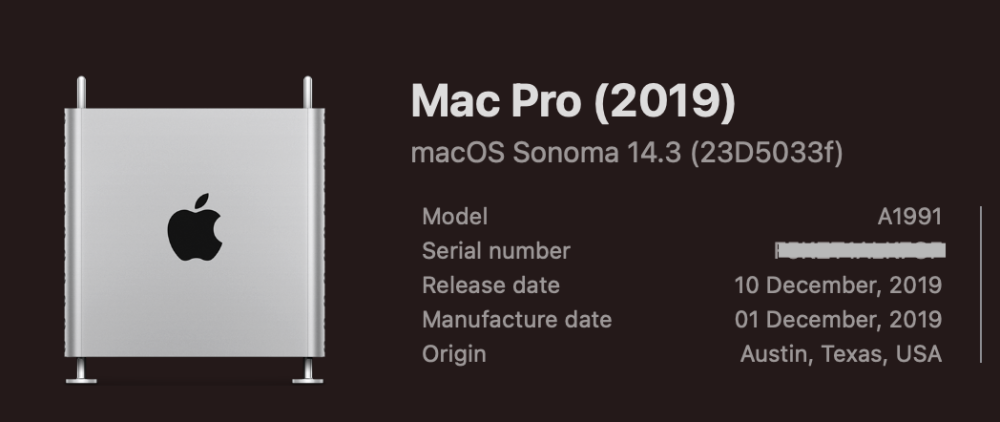The height and width of the screenshot is (422, 1000).
Task: Click the Apple logo on the Mac Pro
Action: coord(195,227)
